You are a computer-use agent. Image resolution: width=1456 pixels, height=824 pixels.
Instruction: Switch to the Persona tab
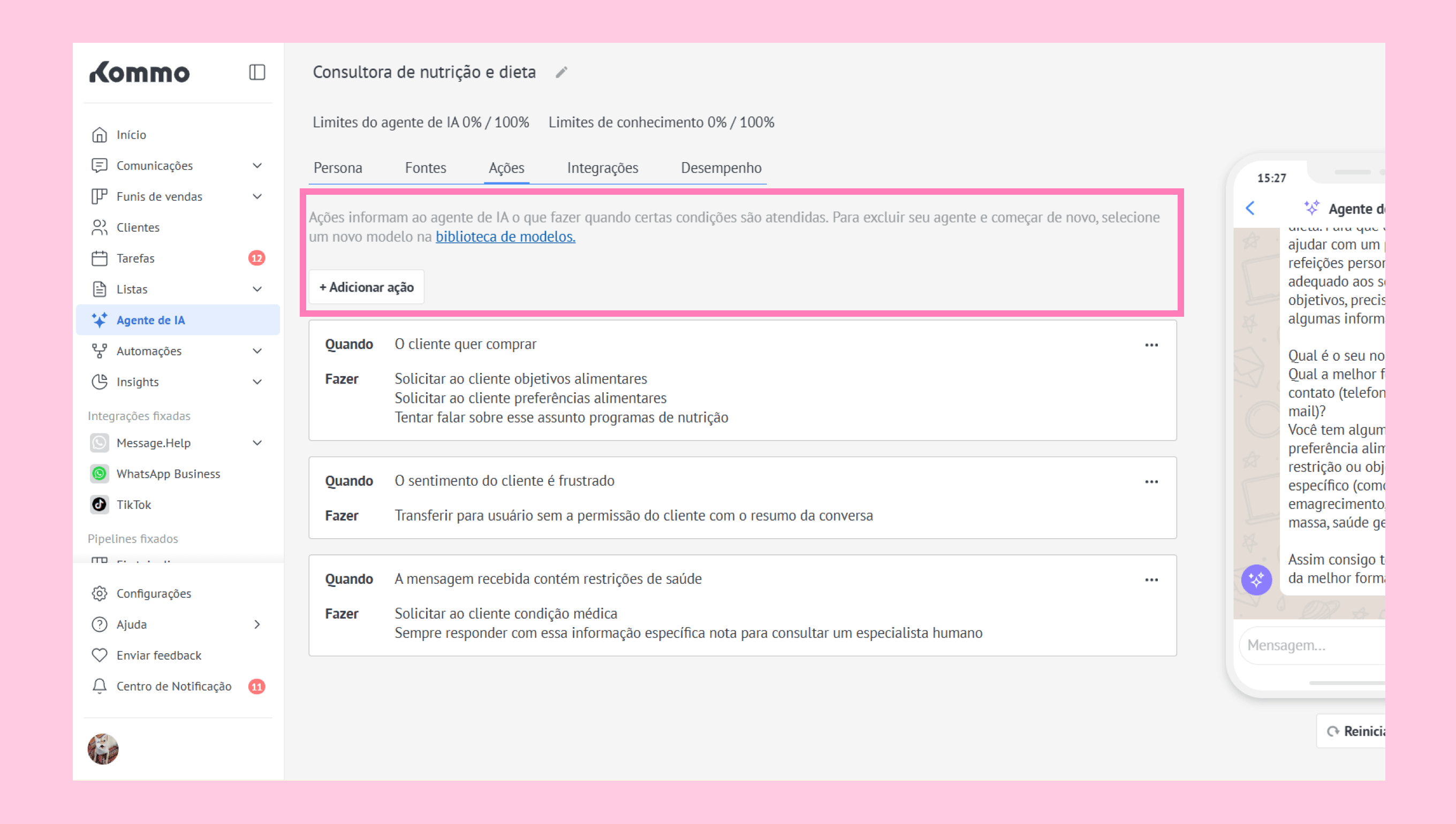tap(338, 168)
